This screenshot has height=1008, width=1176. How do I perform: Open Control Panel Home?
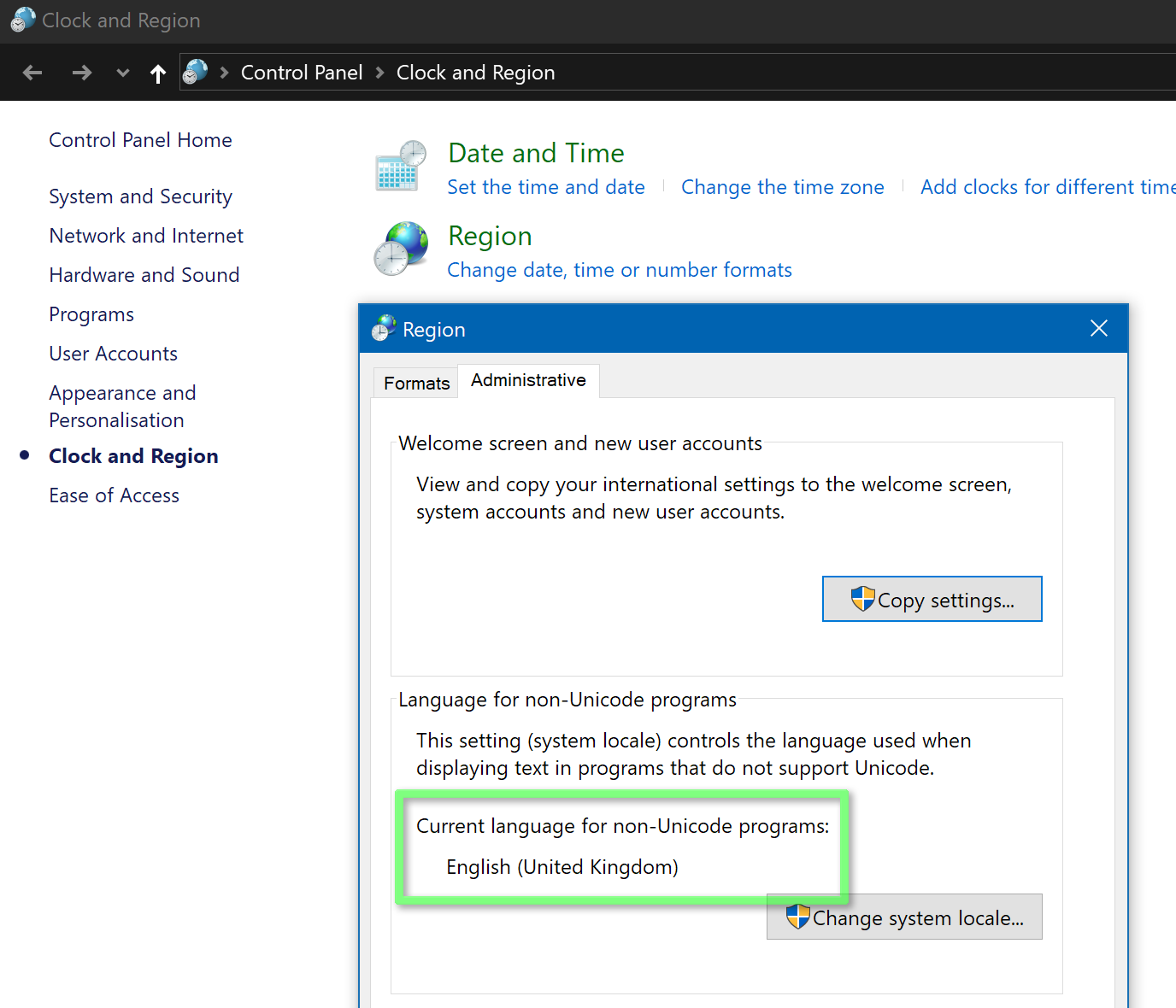coord(140,140)
